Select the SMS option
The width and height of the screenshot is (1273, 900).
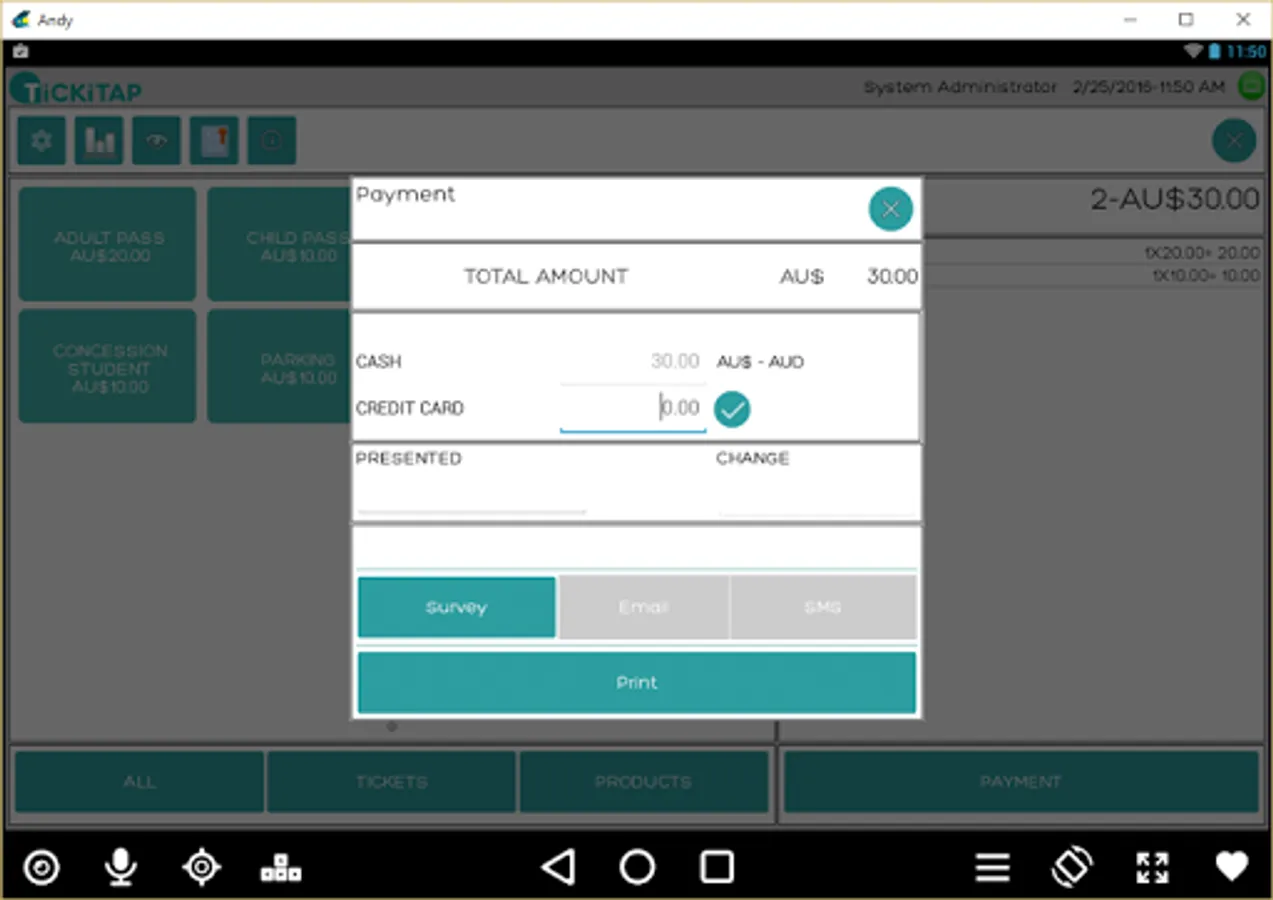point(823,607)
